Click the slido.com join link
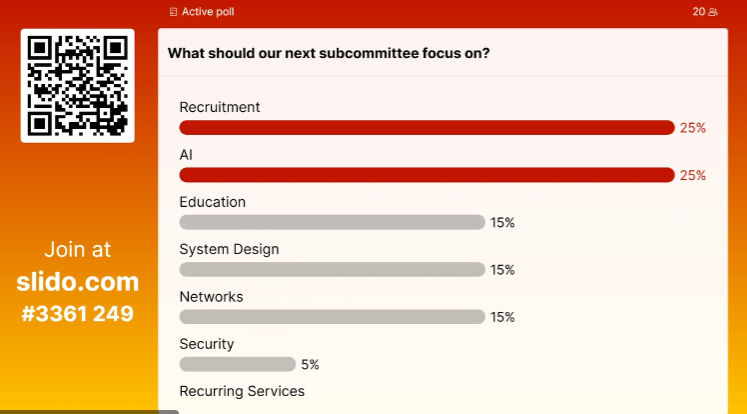Screen dimensions: 747x414 78,282
